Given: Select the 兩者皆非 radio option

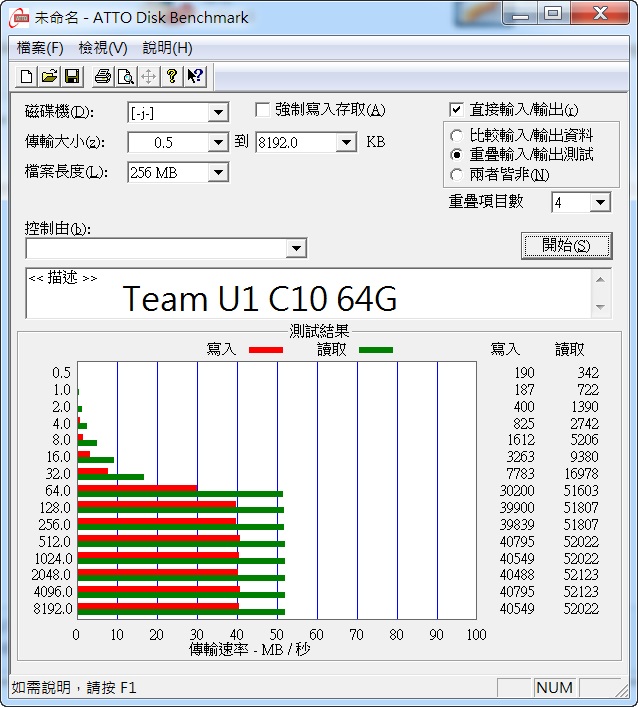Looking at the screenshot, I should [456, 174].
